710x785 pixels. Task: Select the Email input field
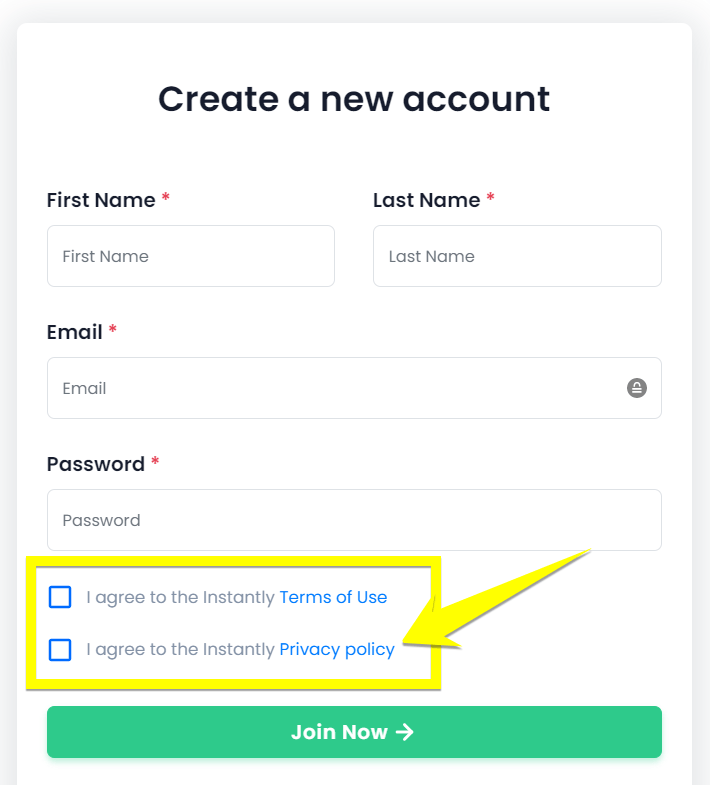click(x=330, y=388)
